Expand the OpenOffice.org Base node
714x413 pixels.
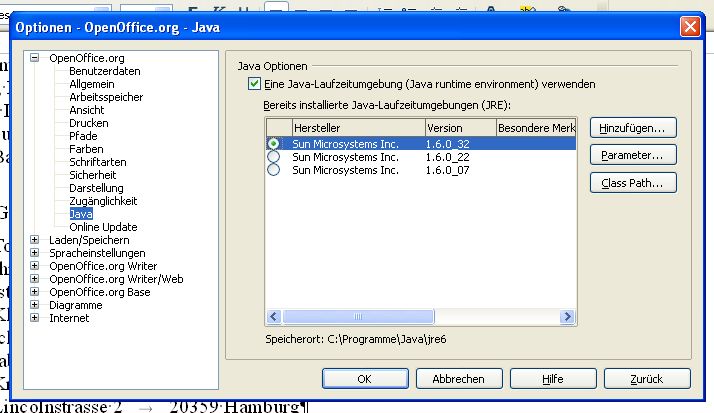[x=35, y=291]
